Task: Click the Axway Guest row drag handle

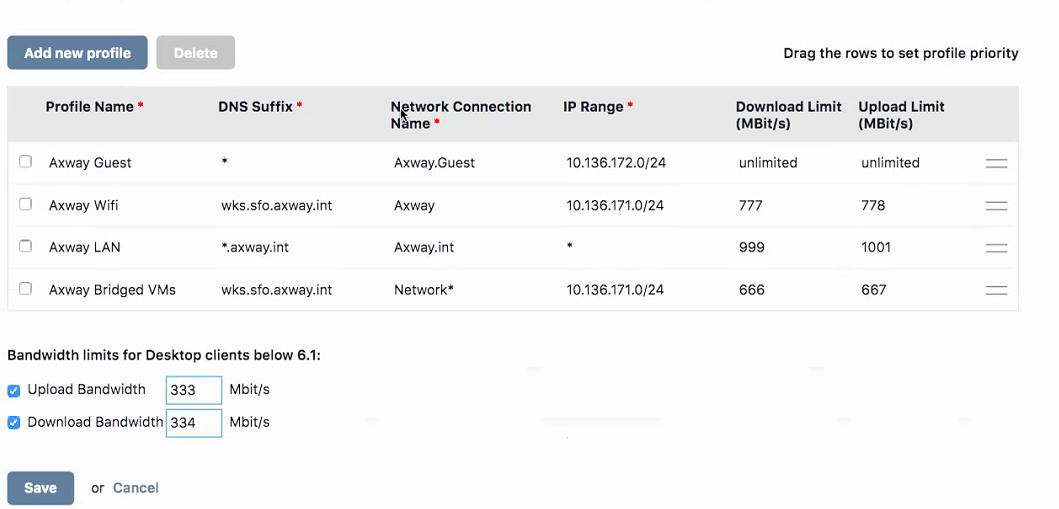Action: [996, 163]
